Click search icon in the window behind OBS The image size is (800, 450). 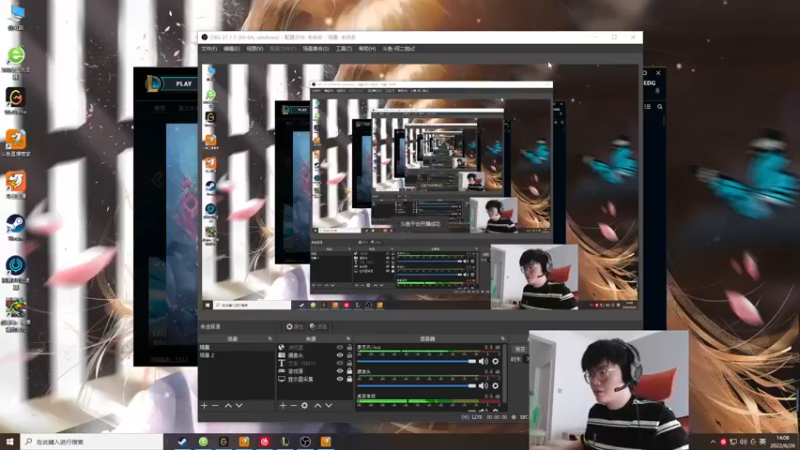coord(660,107)
